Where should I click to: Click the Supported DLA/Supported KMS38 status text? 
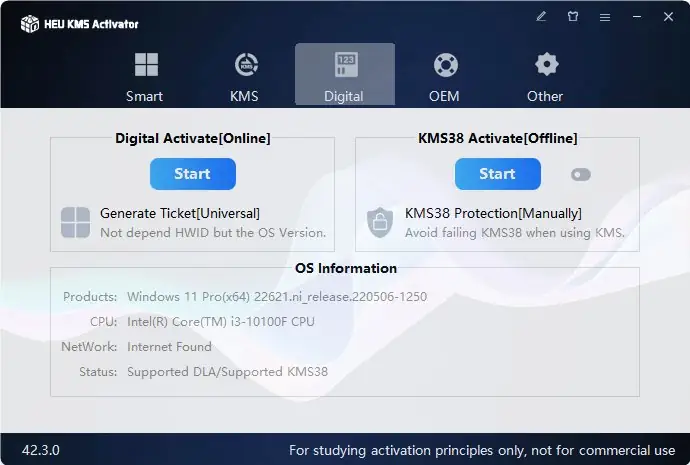pos(228,372)
